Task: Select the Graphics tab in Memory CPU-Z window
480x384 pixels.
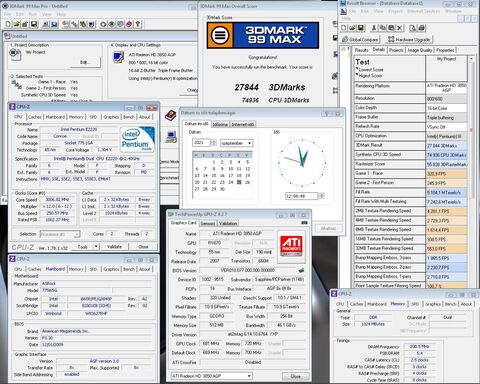Action: pyautogui.click(x=433, y=304)
